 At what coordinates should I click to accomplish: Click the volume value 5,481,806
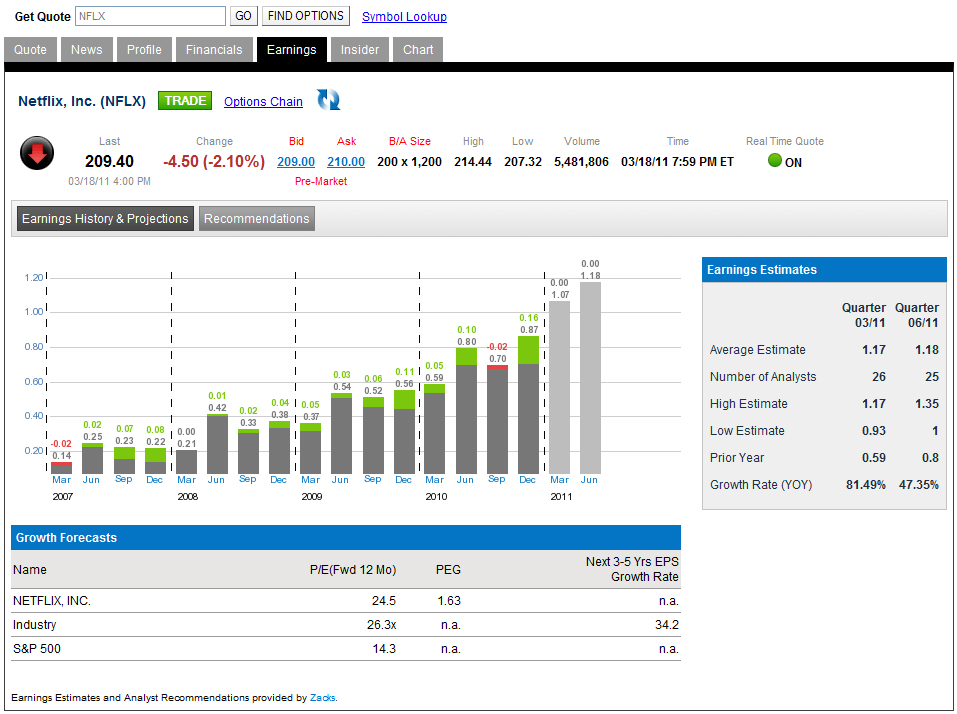(582, 162)
